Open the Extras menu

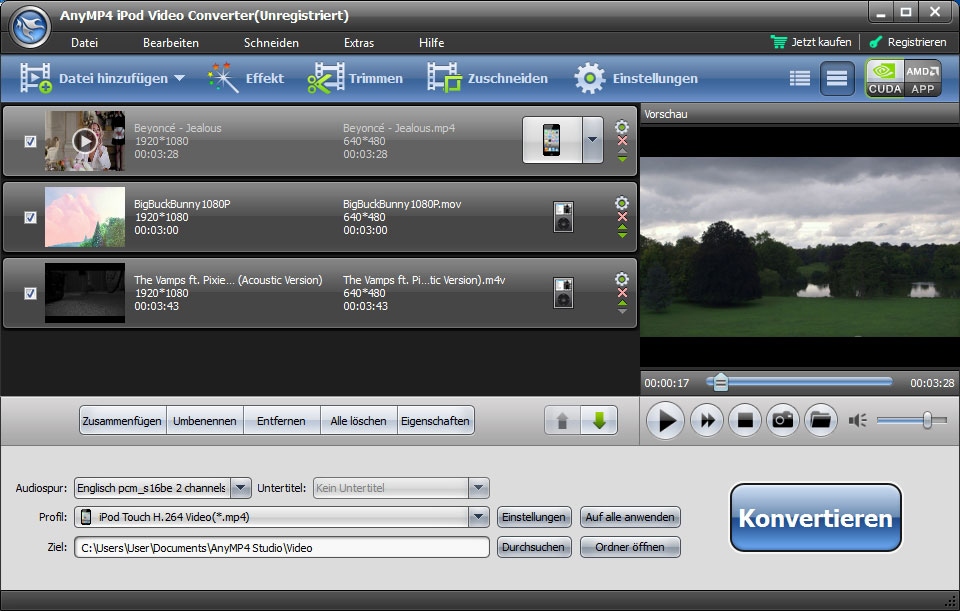pyautogui.click(x=359, y=43)
